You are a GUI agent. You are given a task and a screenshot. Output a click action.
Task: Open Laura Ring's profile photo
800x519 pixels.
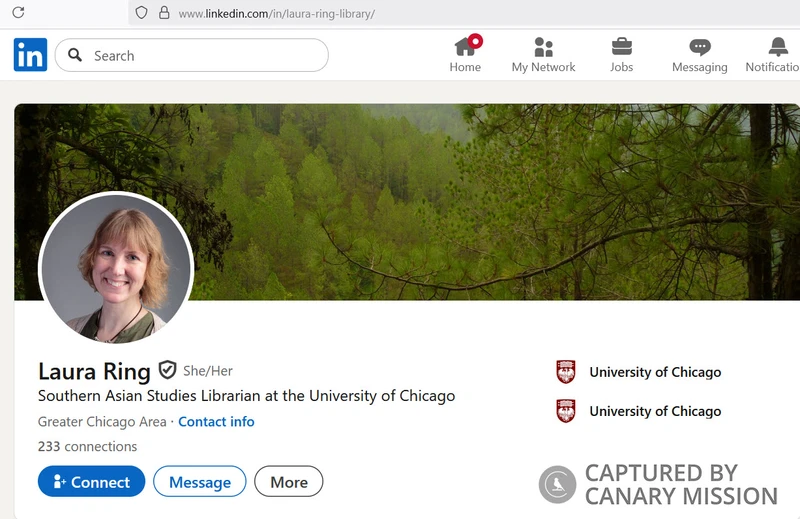tap(116, 268)
